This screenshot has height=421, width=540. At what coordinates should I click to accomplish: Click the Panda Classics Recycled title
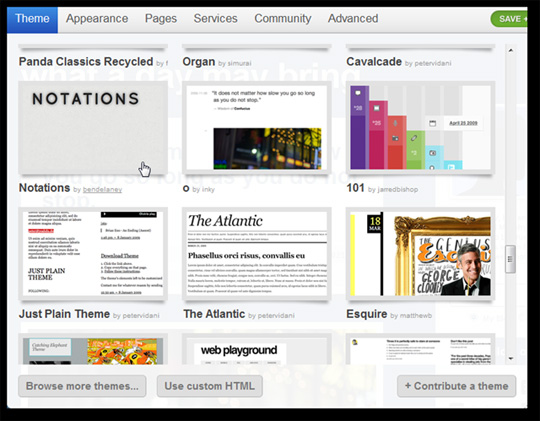coord(86,62)
